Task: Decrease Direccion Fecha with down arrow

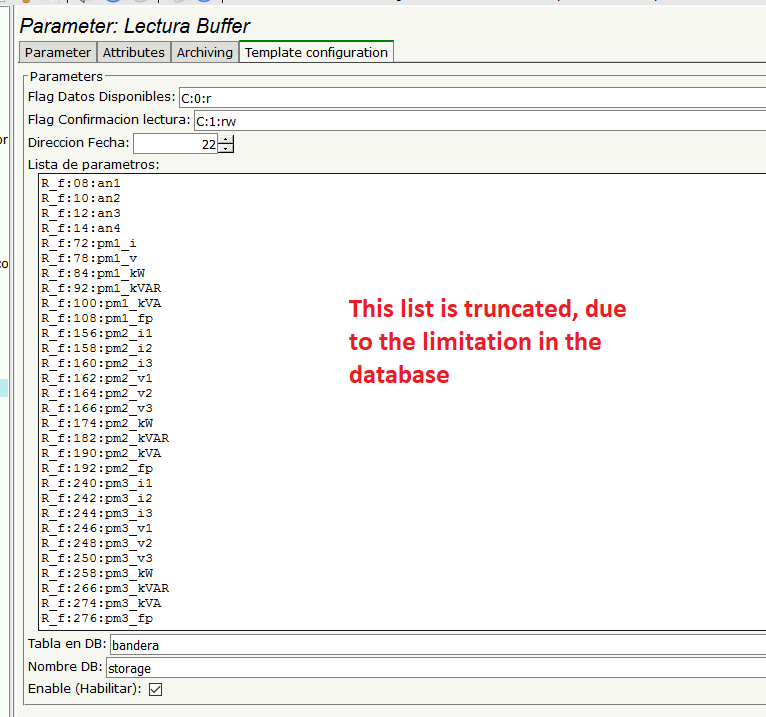Action: click(226, 149)
